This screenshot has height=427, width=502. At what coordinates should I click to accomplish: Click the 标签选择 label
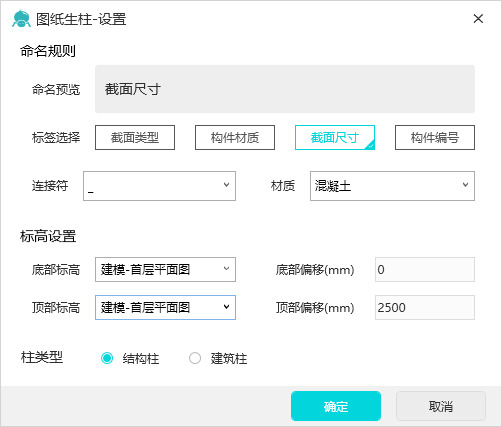coord(56,137)
